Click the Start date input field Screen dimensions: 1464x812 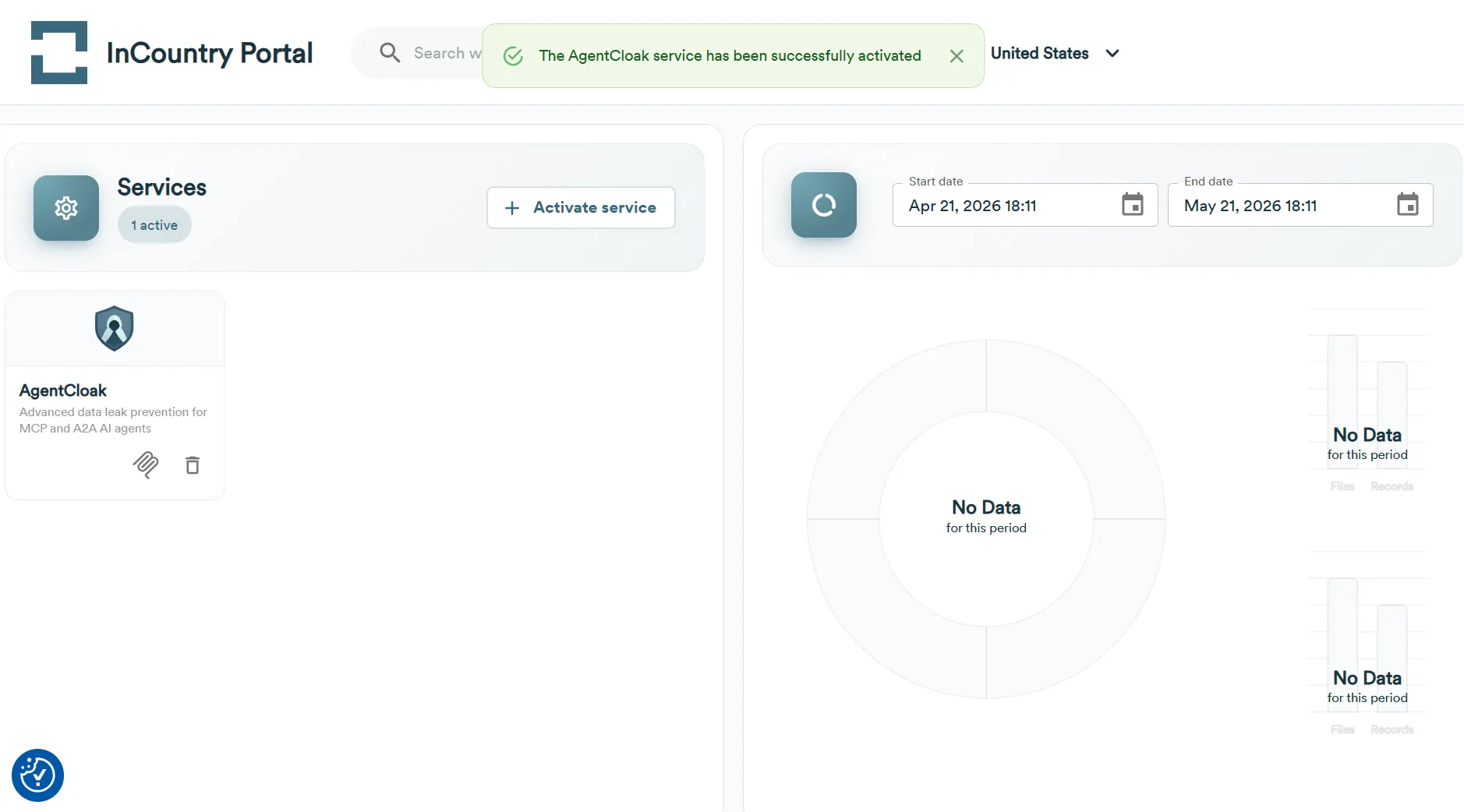point(1025,205)
